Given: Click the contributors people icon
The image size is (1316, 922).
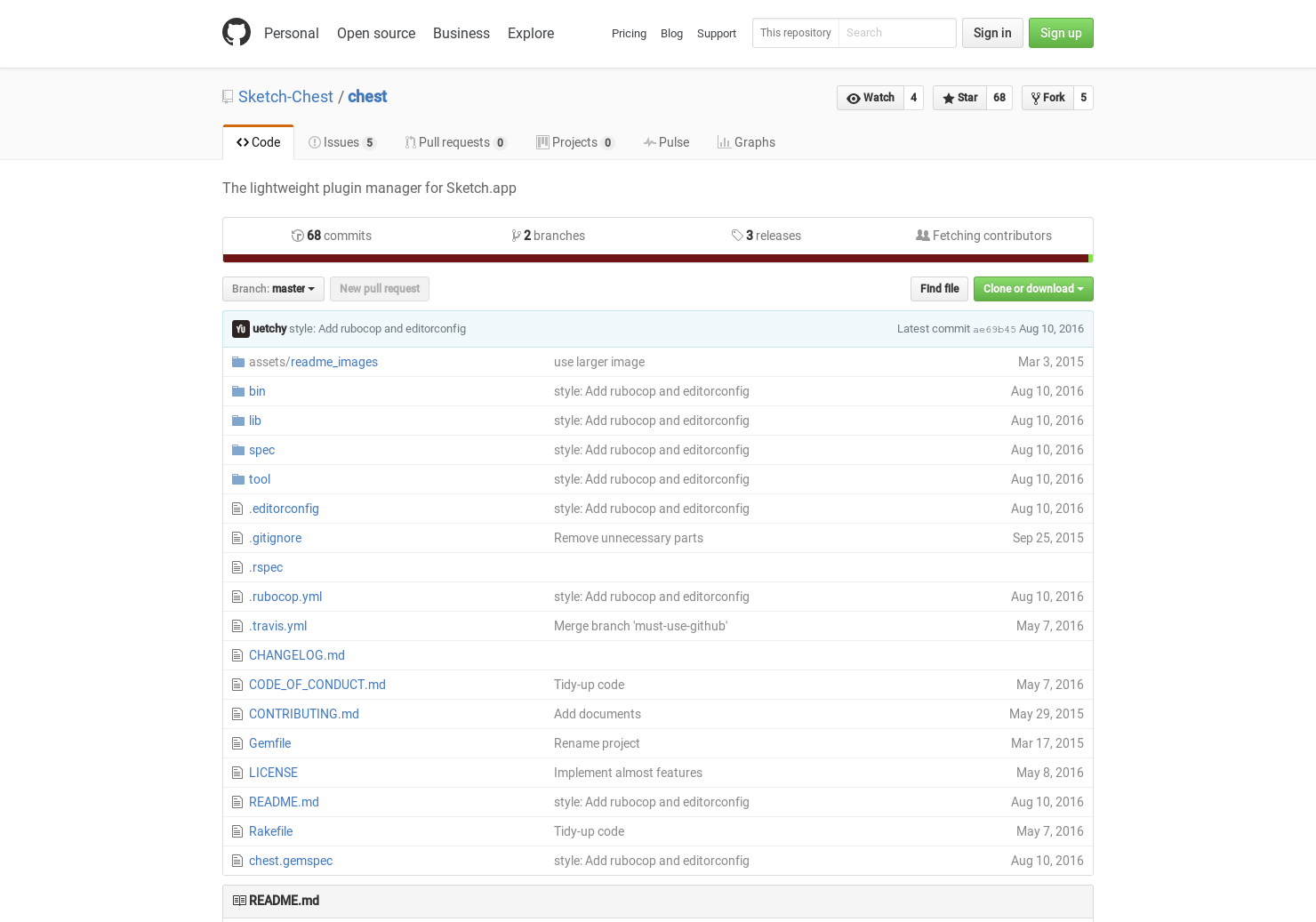Looking at the screenshot, I should point(923,236).
